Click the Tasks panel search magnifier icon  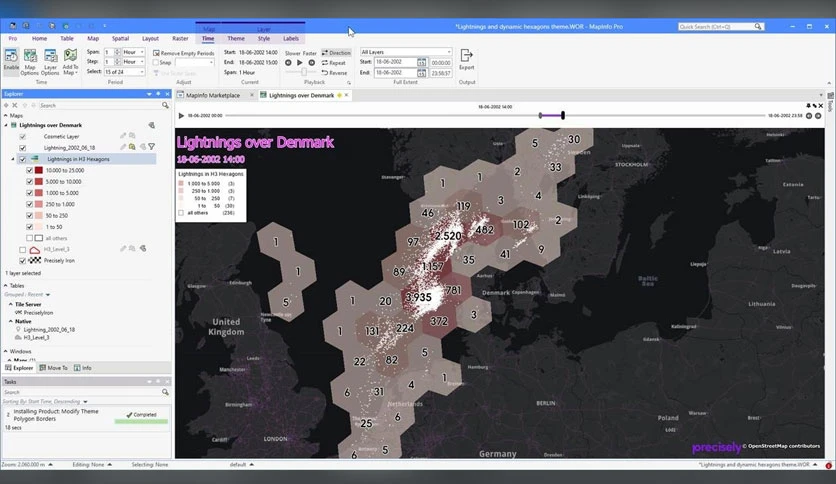pyautogui.click(x=165, y=392)
